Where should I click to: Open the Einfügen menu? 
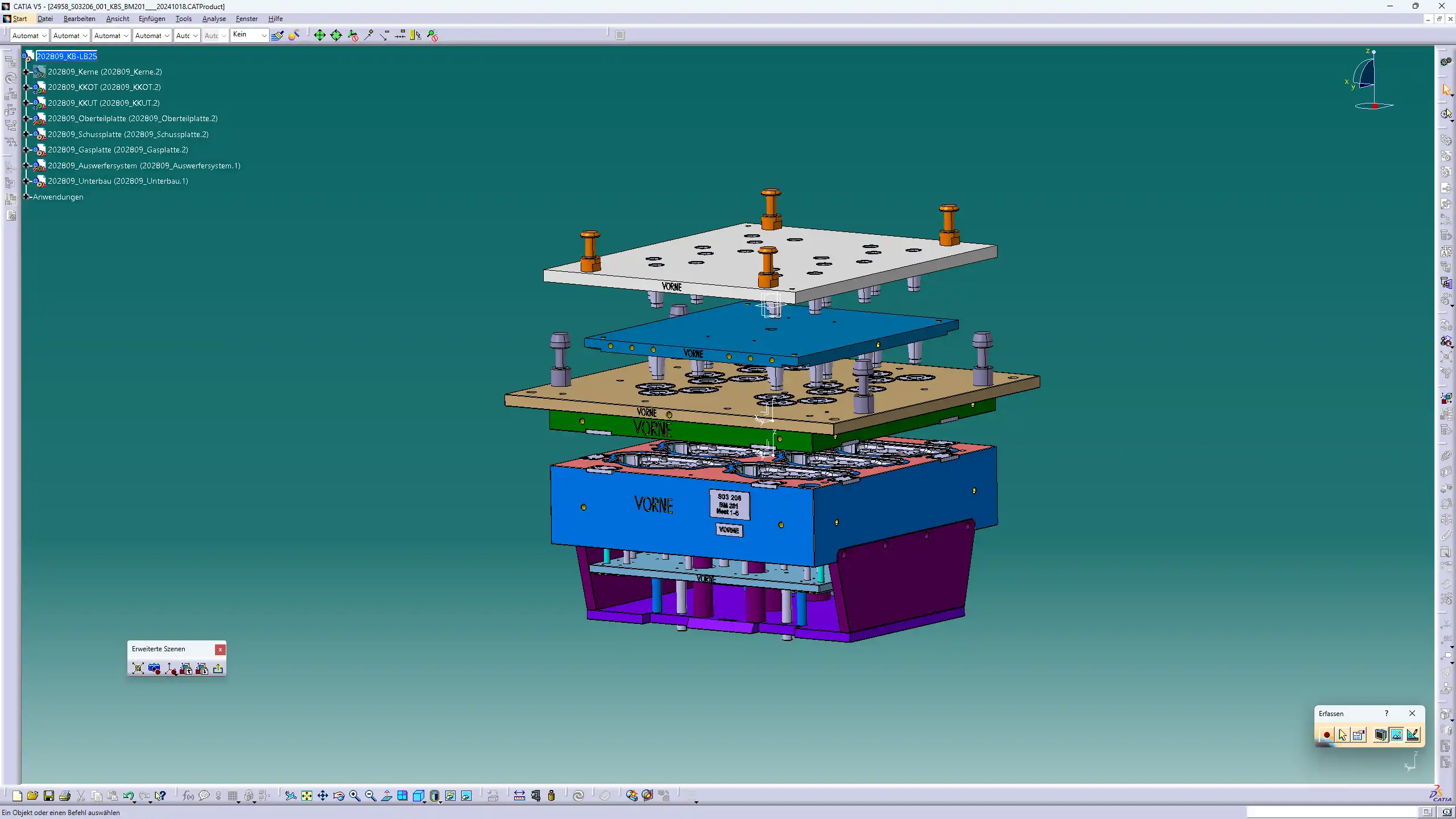tap(151, 19)
